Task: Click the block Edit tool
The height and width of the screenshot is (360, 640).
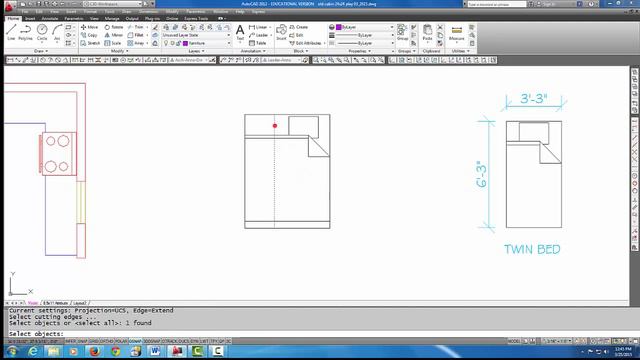Action: click(x=296, y=35)
